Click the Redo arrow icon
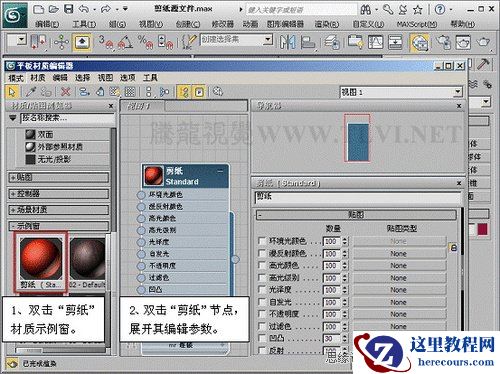The width and height of the screenshot is (500, 374). coord(106,9)
